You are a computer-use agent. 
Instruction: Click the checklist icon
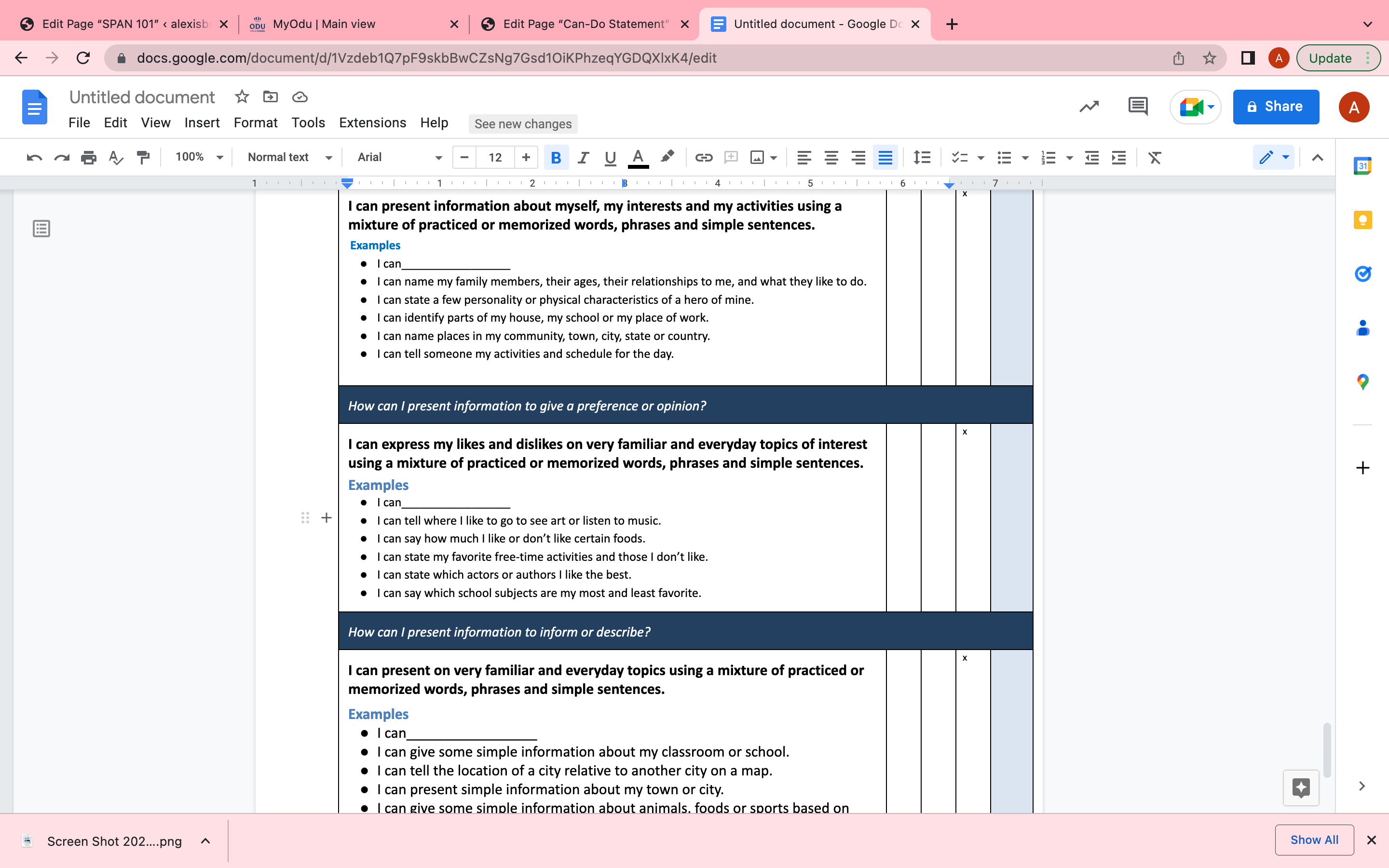(x=959, y=157)
